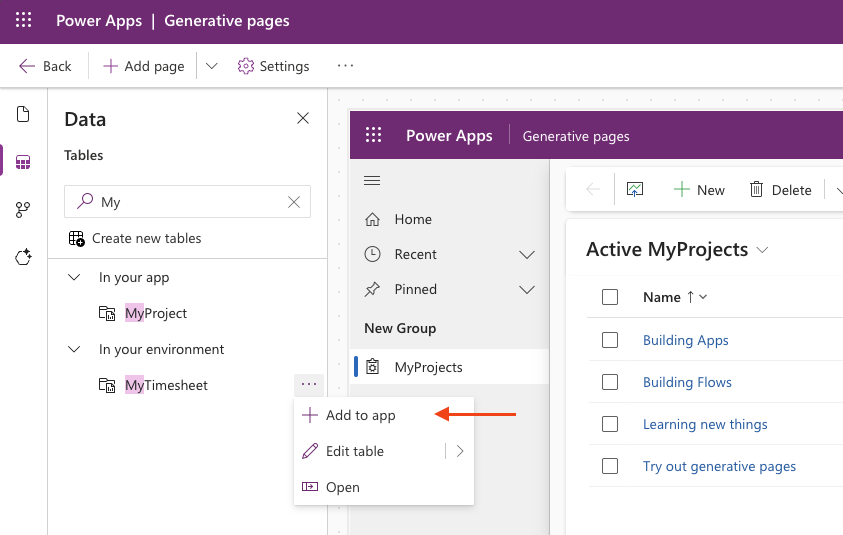Viewport: 843px width, 535px height.
Task: Tick the Building Flows row checkbox
Action: click(x=610, y=382)
